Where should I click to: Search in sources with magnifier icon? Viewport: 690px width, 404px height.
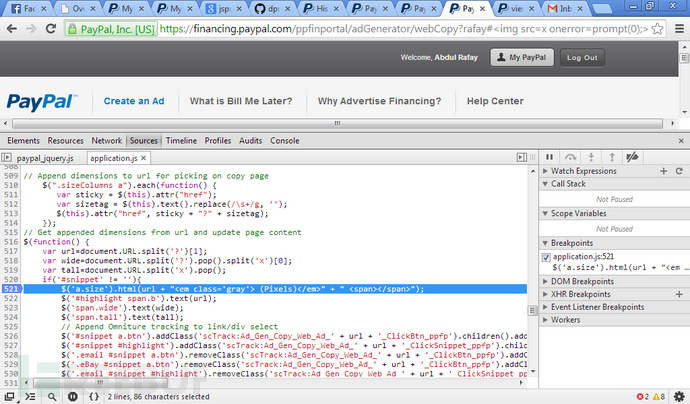pos(52,397)
